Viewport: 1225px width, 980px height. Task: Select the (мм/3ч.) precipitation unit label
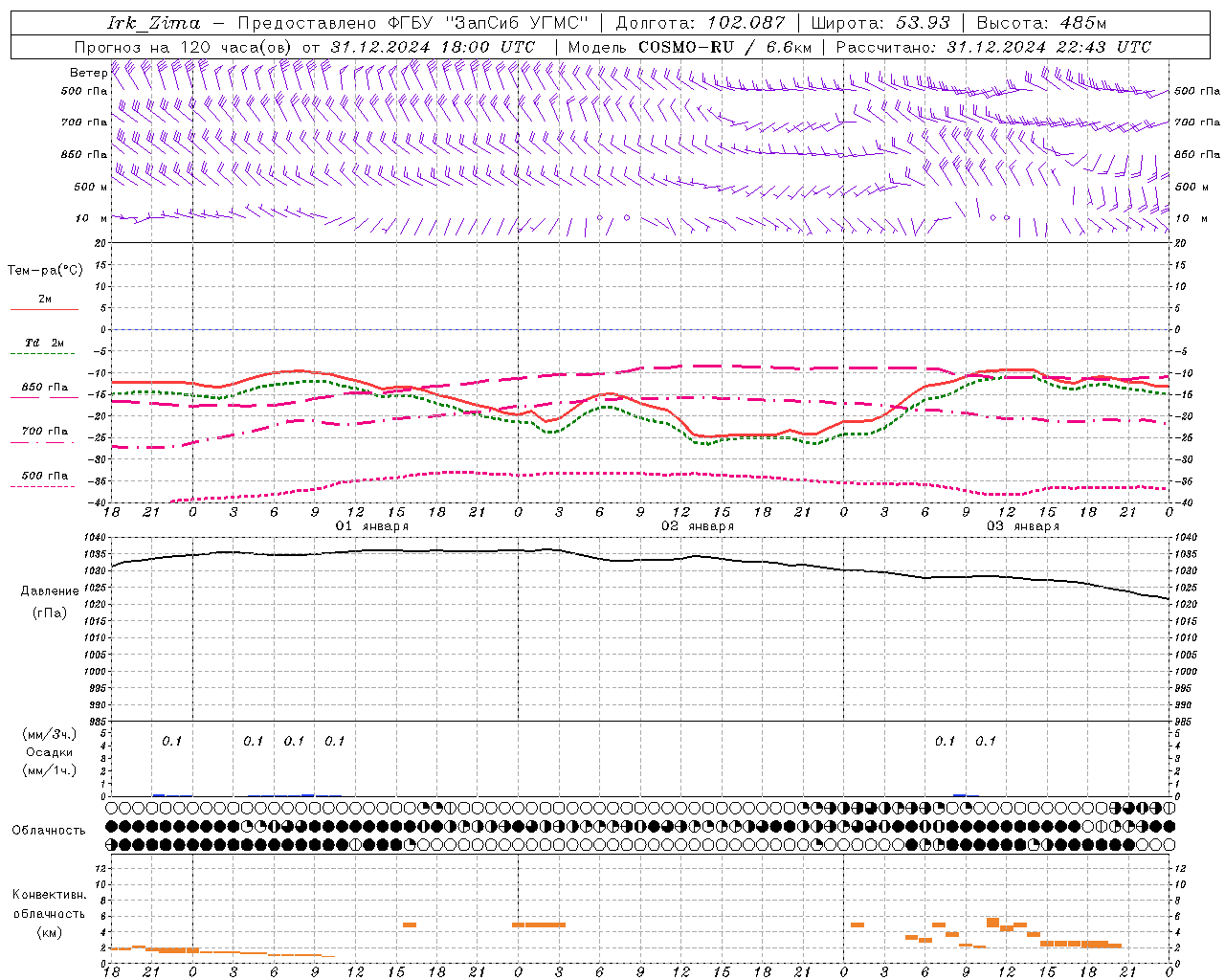click(50, 734)
